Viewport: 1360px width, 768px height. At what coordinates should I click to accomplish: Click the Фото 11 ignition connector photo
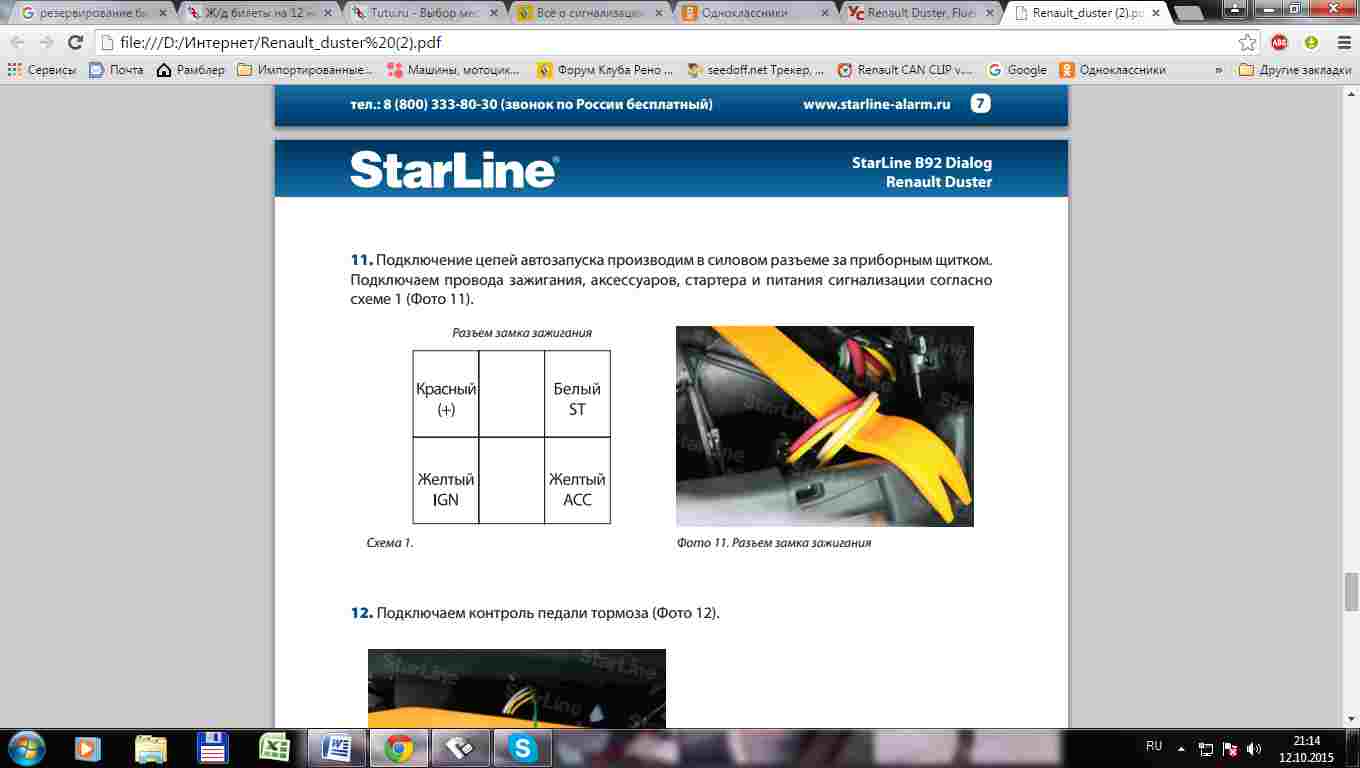(x=824, y=426)
